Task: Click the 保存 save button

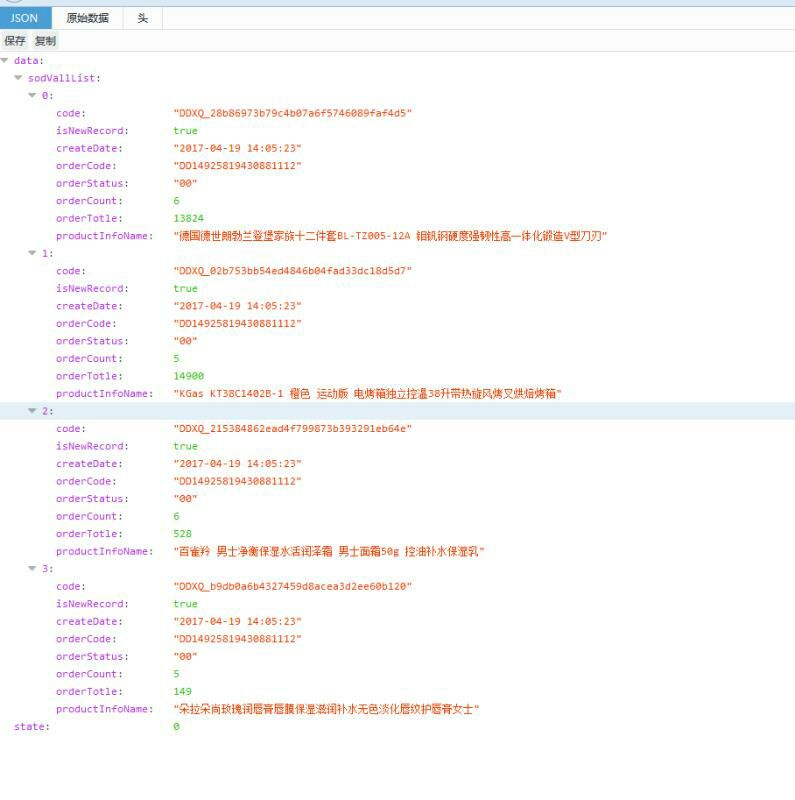Action: point(15,41)
